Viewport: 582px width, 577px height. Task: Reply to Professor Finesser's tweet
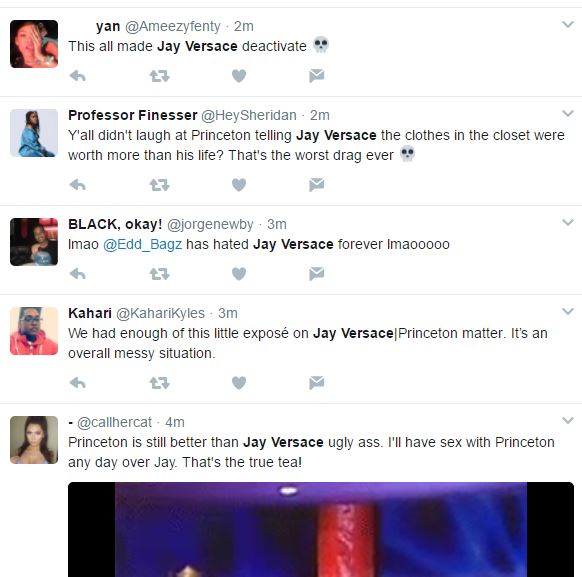[78, 185]
